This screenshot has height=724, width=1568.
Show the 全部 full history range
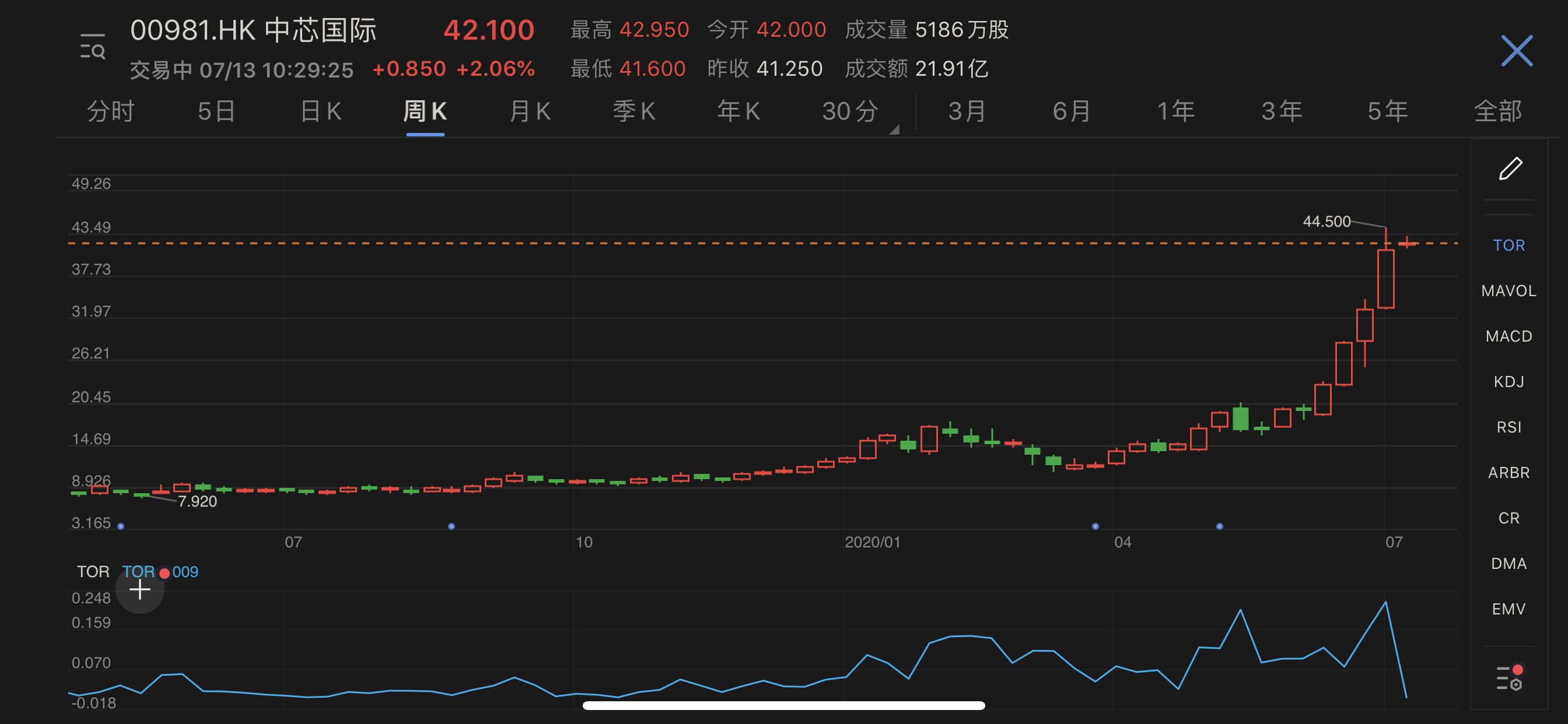(1497, 112)
